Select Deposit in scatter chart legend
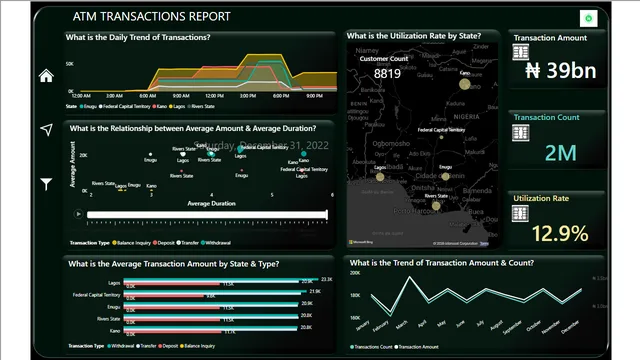Image resolution: width=640 pixels, height=360 pixels. [164, 243]
